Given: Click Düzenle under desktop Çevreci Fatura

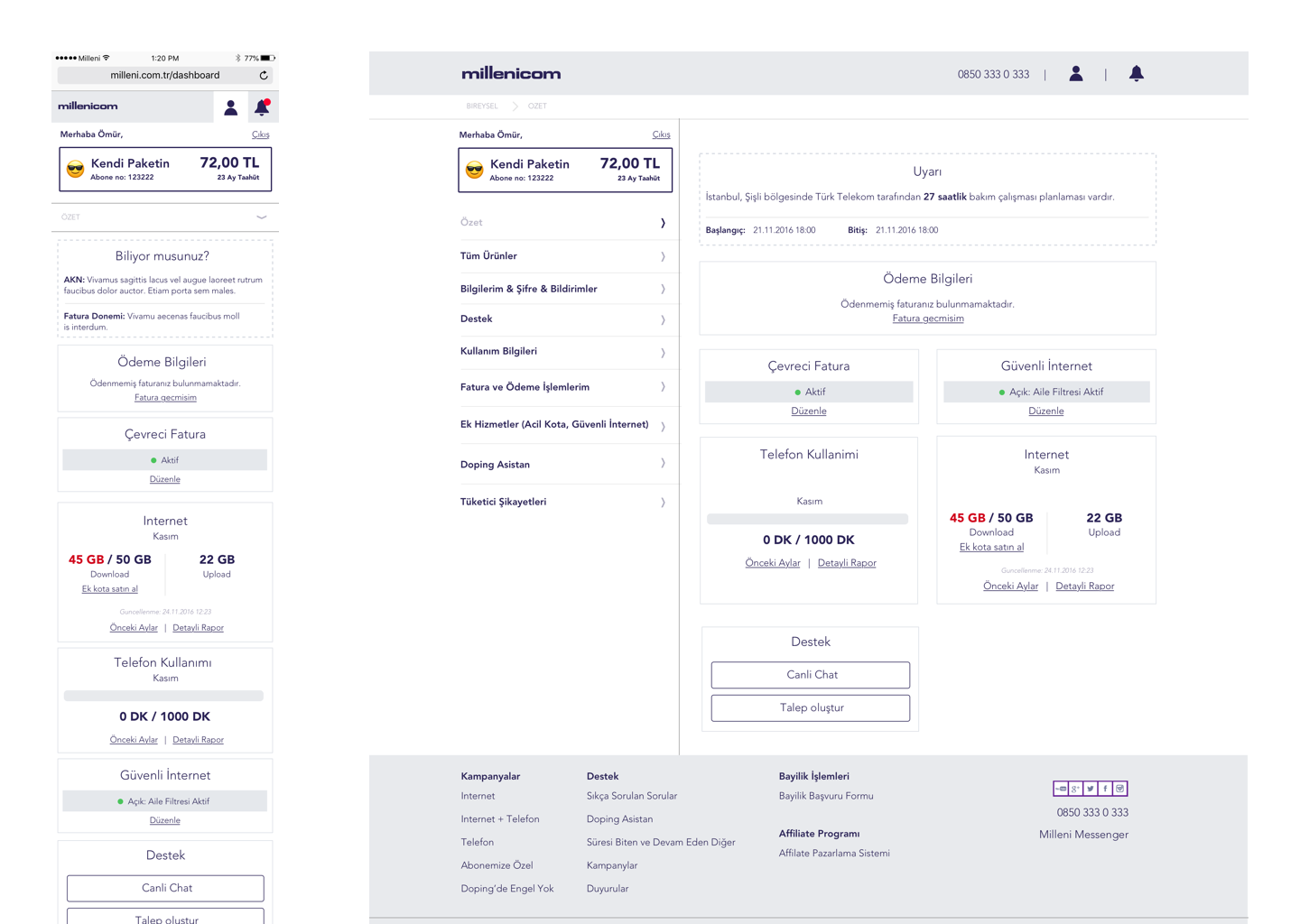Looking at the screenshot, I should [x=809, y=411].
